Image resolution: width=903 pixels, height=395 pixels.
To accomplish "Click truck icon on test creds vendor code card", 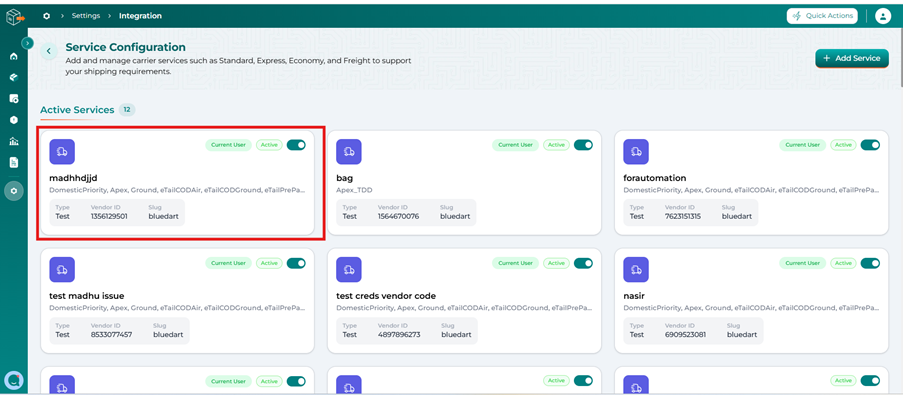I will (349, 269).
